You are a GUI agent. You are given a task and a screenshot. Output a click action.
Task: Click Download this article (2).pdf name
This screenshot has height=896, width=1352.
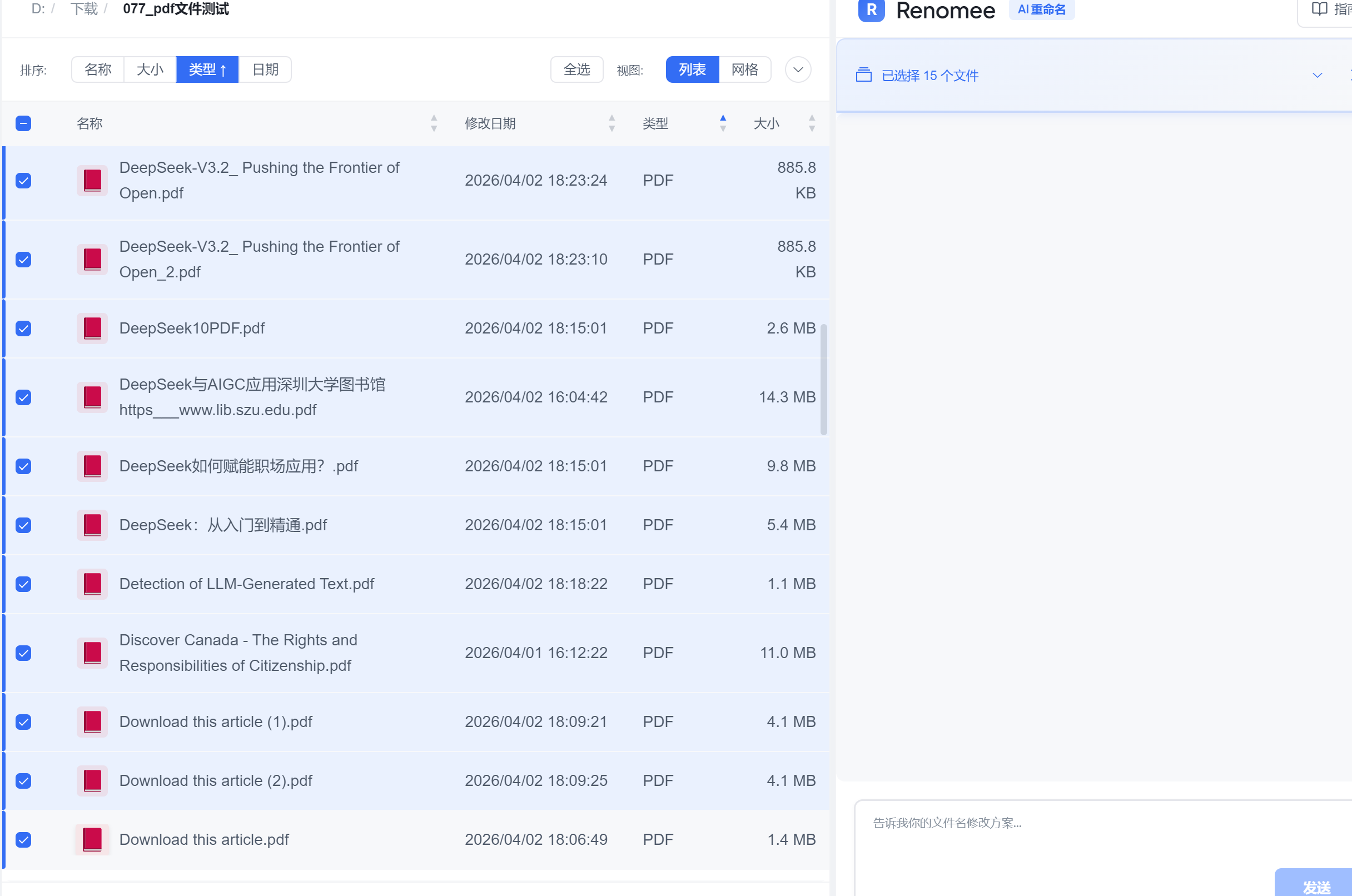point(216,780)
